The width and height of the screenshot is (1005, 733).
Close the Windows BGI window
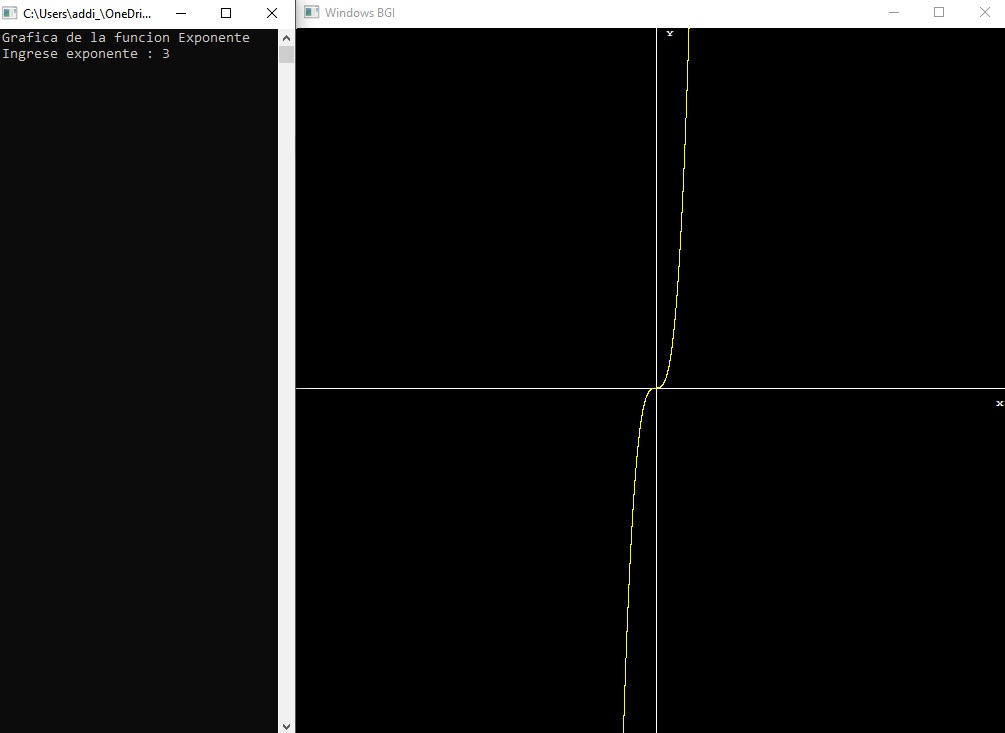tap(984, 12)
